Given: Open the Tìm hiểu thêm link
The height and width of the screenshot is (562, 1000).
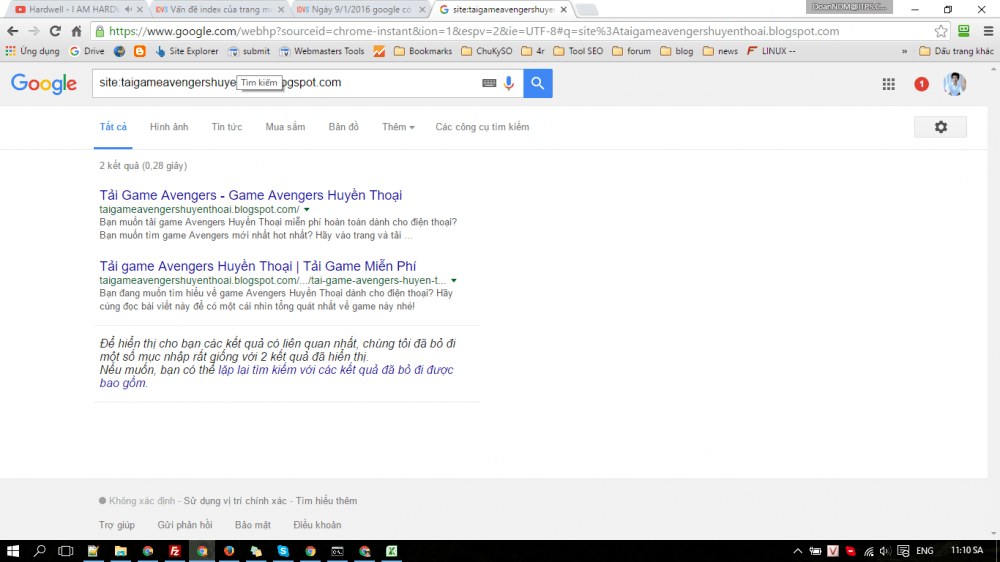Looking at the screenshot, I should pyautogui.click(x=327, y=501).
